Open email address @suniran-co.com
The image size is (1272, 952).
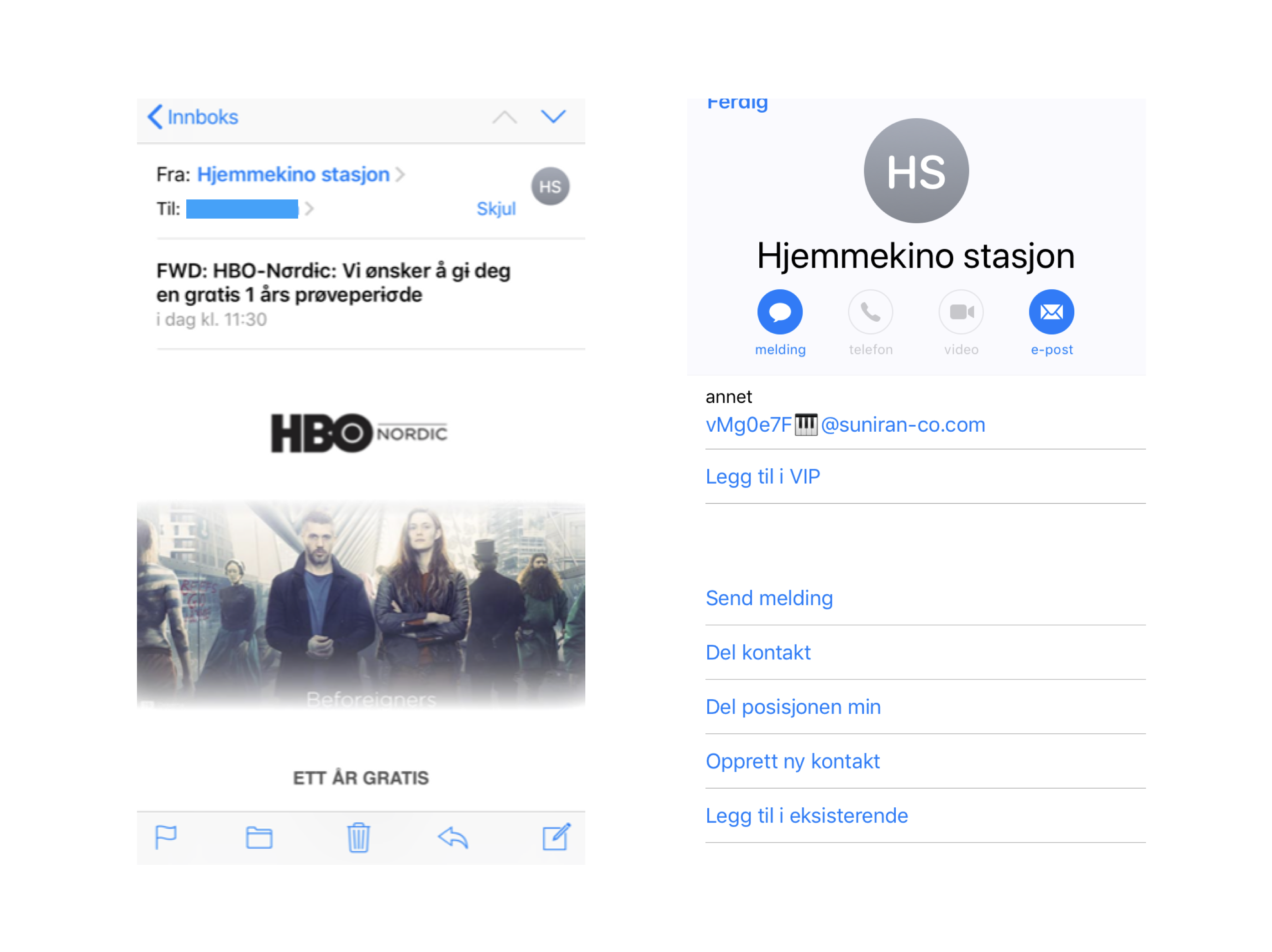[845, 425]
